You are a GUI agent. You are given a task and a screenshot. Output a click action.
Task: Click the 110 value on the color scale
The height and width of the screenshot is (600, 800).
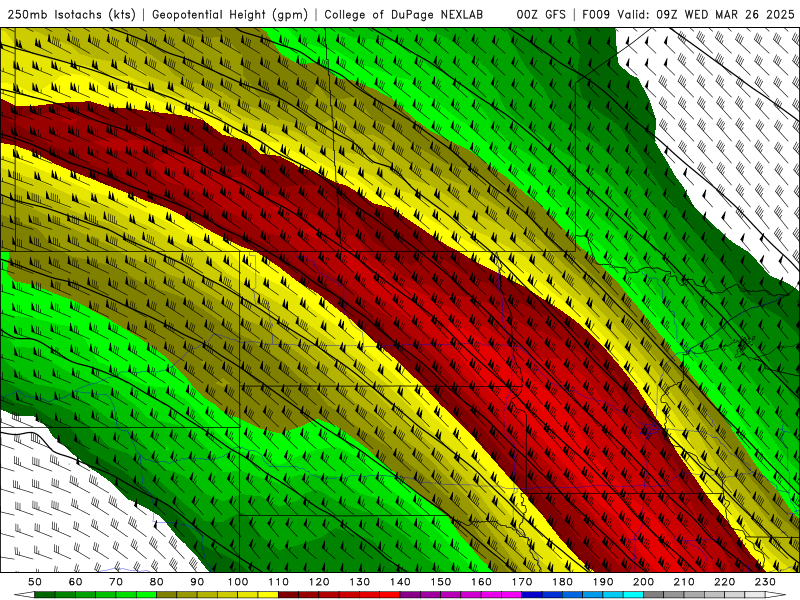pyautogui.click(x=279, y=582)
